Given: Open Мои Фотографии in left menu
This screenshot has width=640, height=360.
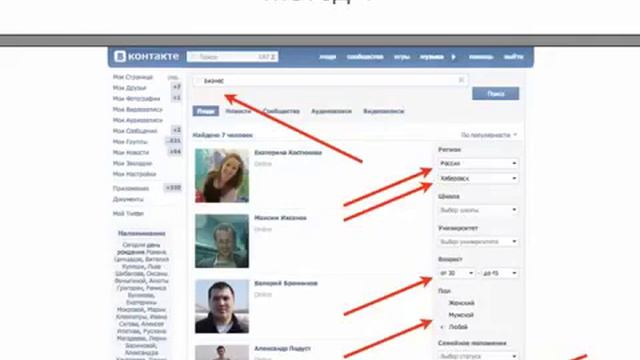Looking at the screenshot, I should [136, 98].
